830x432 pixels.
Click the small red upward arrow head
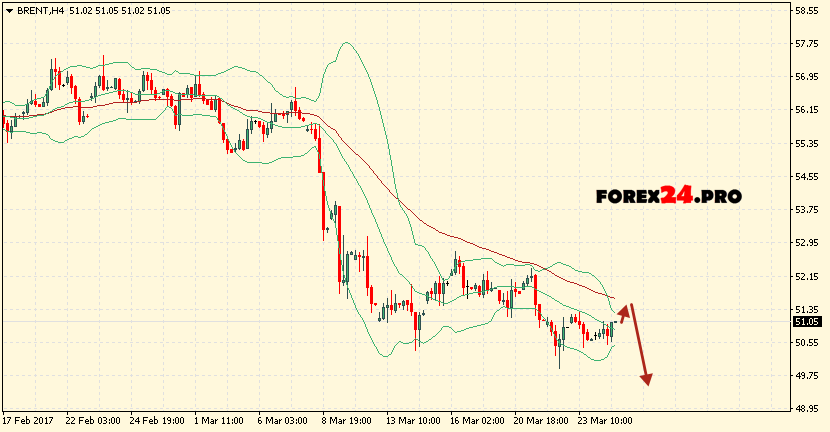625,310
